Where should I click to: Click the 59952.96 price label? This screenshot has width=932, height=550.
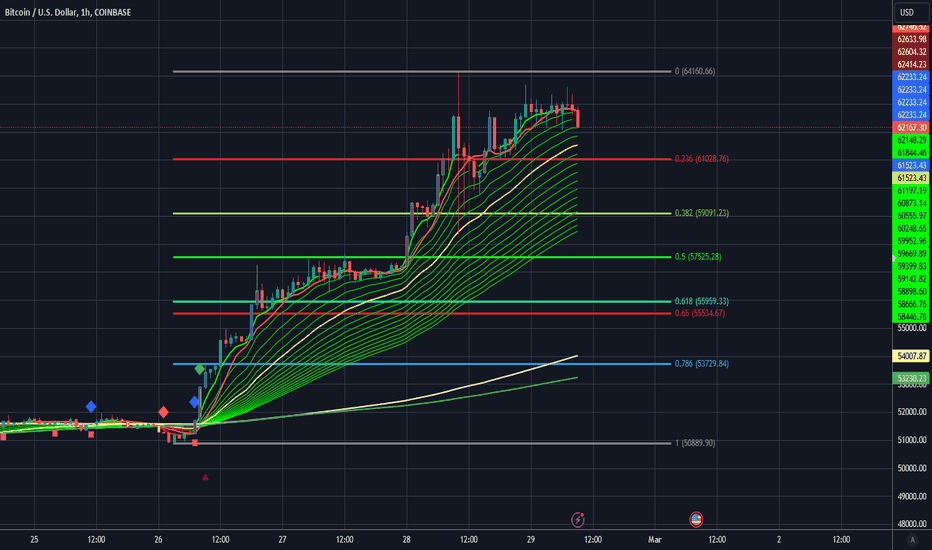[912, 241]
